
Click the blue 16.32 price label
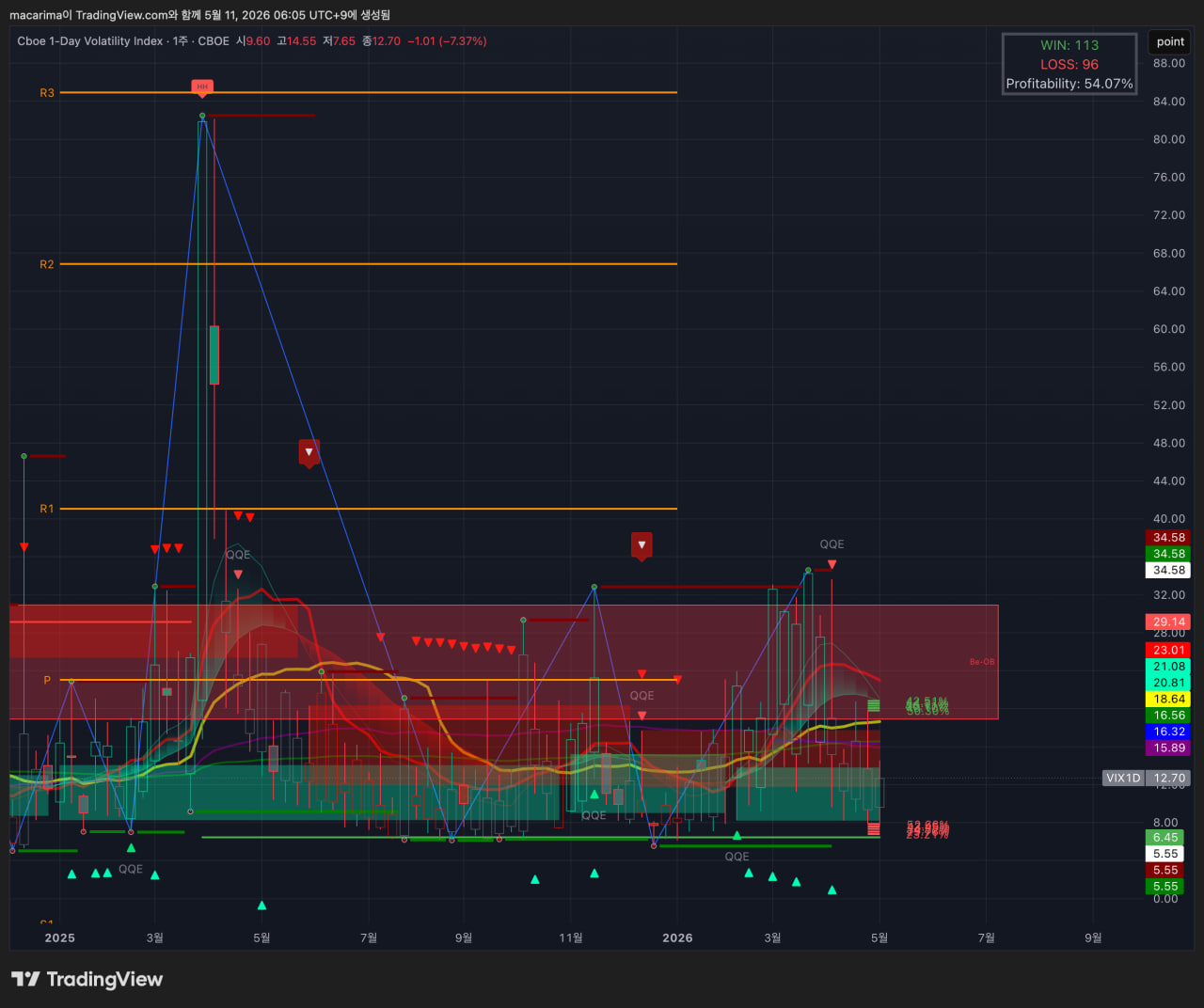[x=1169, y=732]
